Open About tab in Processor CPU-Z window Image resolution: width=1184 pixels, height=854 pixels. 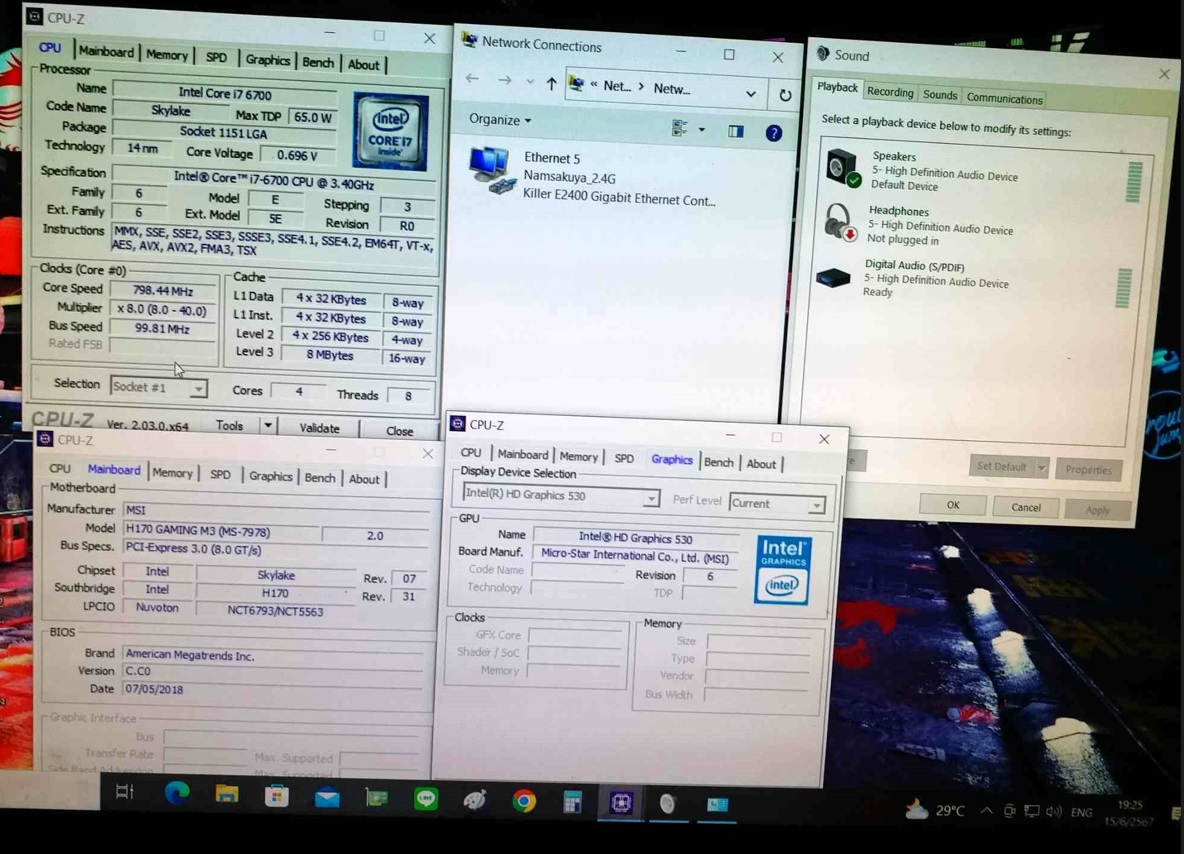363,64
